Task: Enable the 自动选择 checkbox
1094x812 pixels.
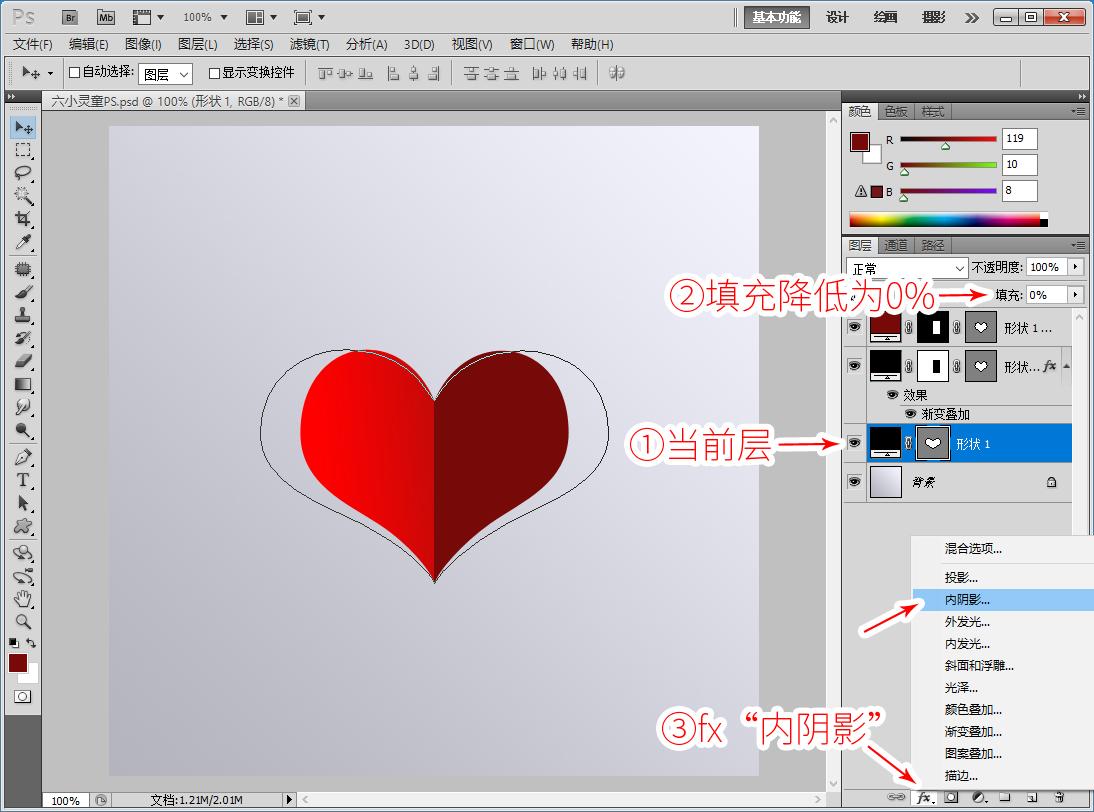Action: coord(74,73)
